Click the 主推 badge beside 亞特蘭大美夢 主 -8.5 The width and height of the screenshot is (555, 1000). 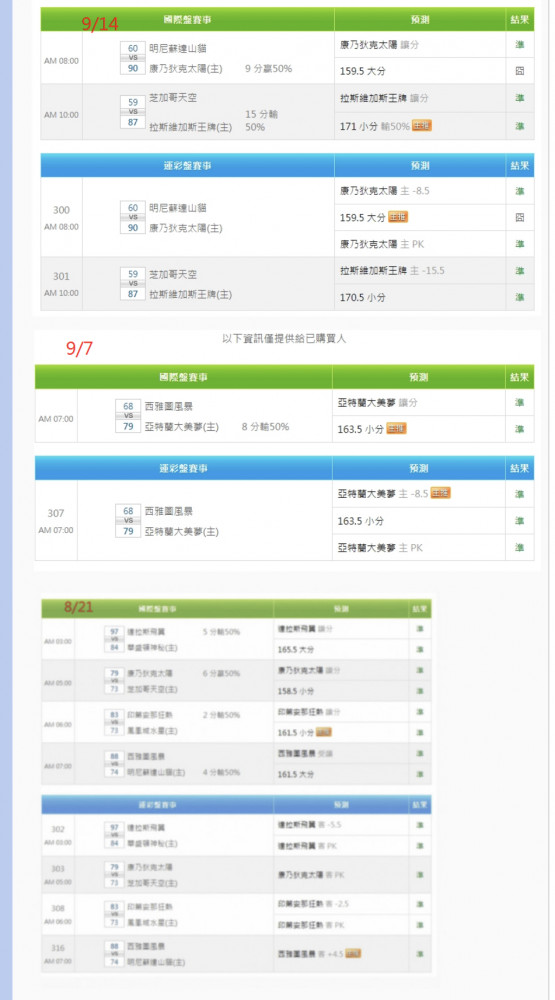pyautogui.click(x=440, y=493)
